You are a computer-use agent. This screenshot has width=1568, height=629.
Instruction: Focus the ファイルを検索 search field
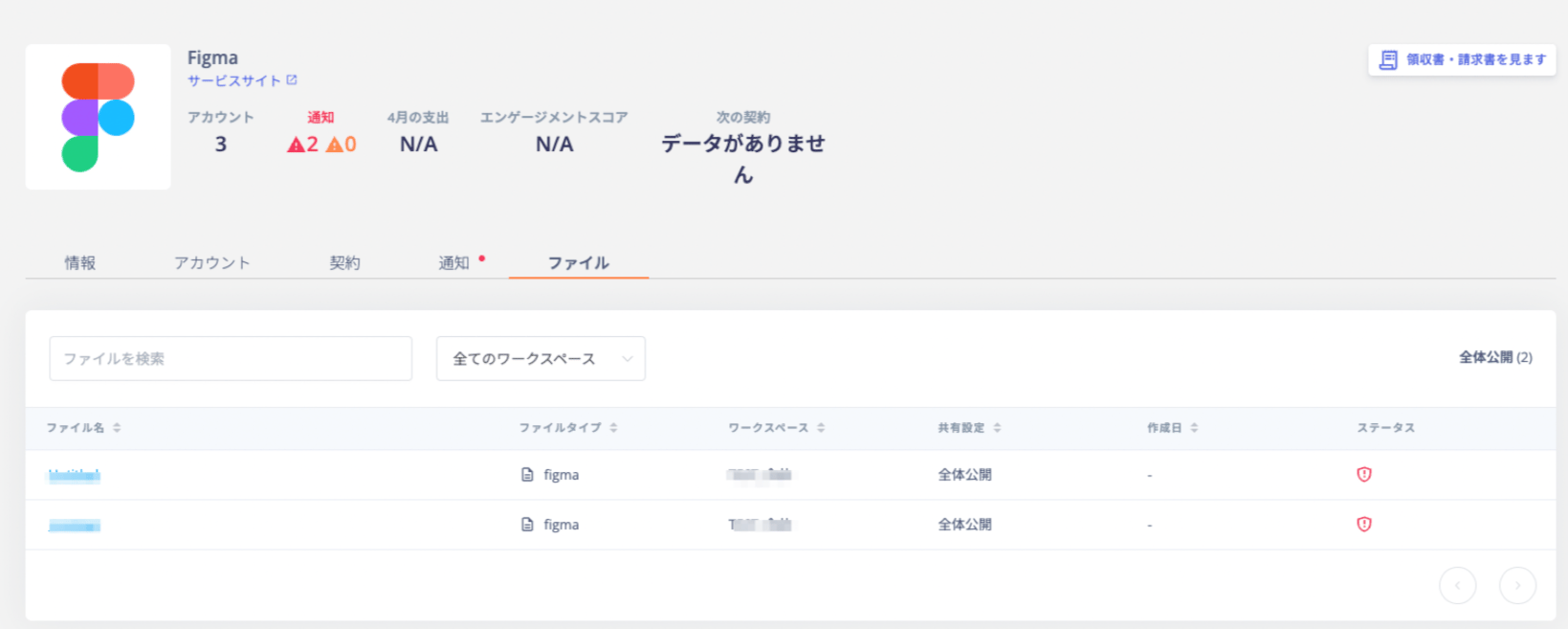click(231, 358)
